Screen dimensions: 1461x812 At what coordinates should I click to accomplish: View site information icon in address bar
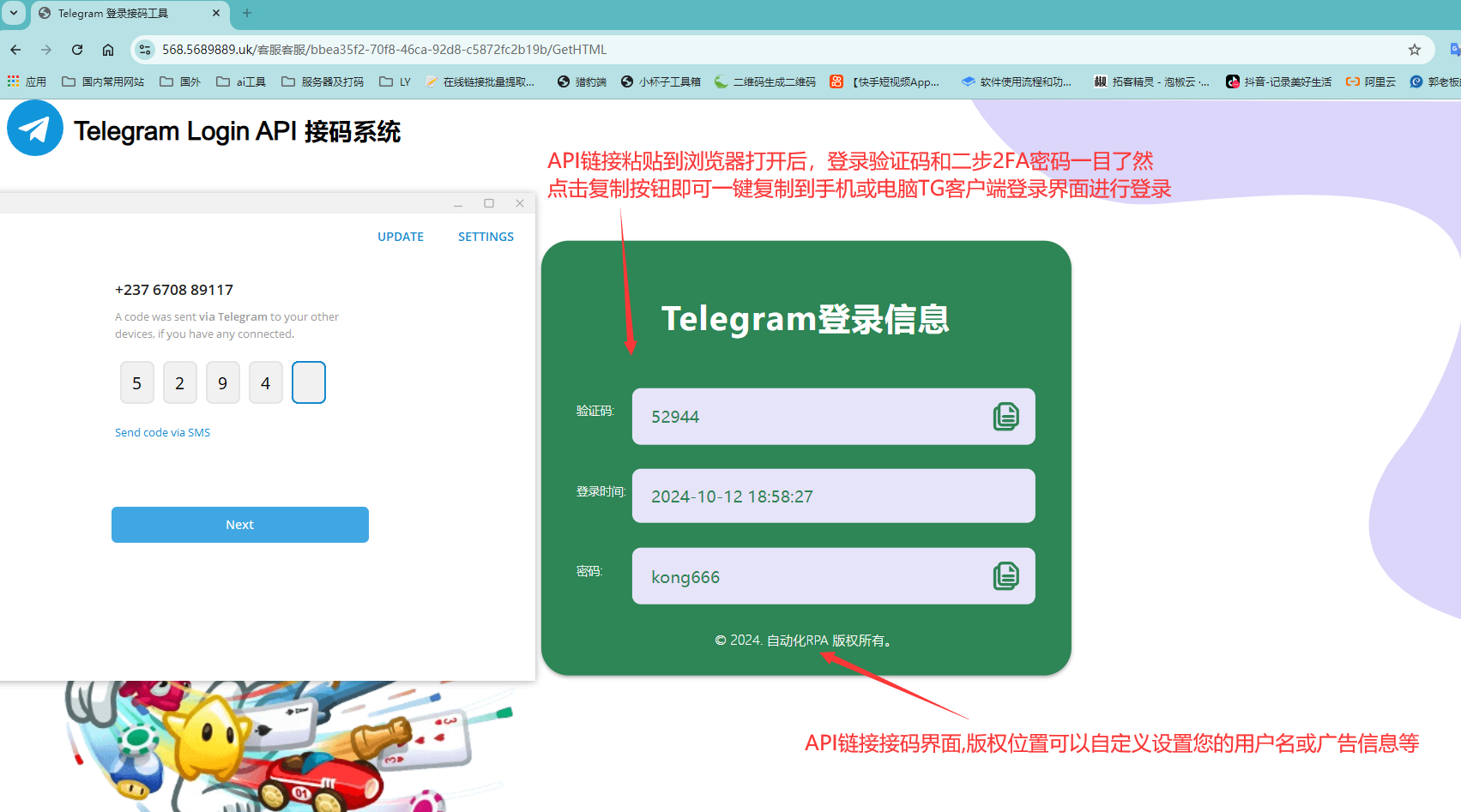pos(145,50)
